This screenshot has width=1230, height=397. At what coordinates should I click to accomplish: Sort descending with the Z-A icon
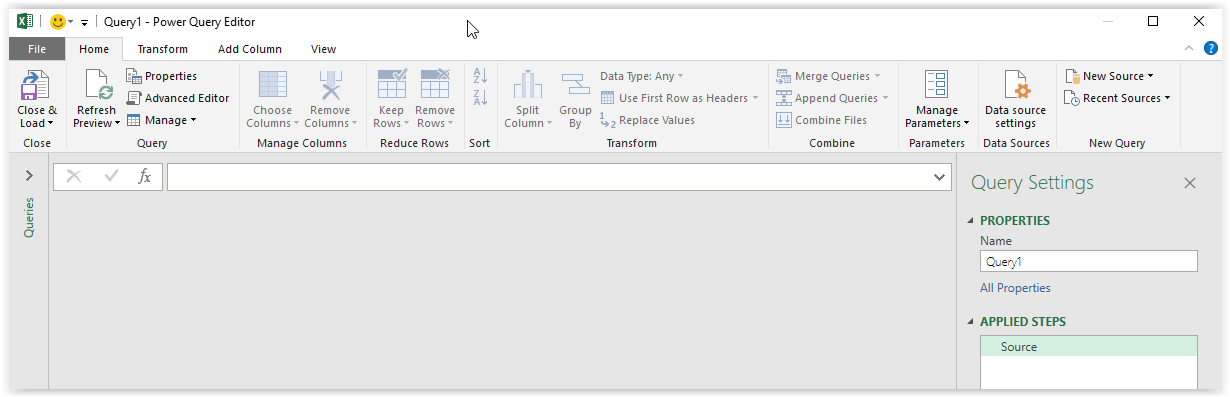coord(480,98)
